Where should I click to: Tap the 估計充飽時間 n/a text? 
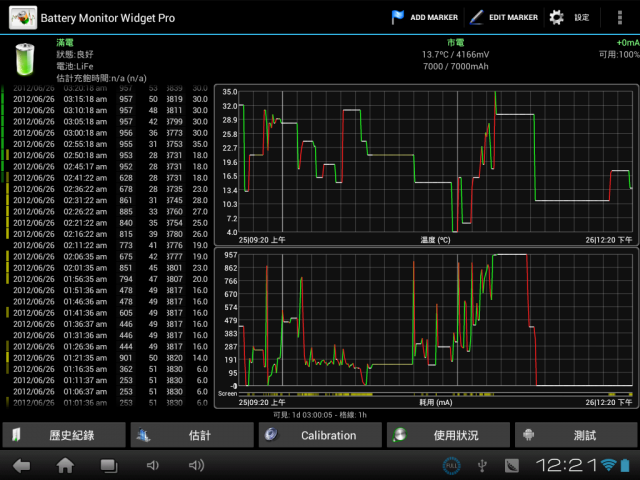pyautogui.click(x=101, y=78)
